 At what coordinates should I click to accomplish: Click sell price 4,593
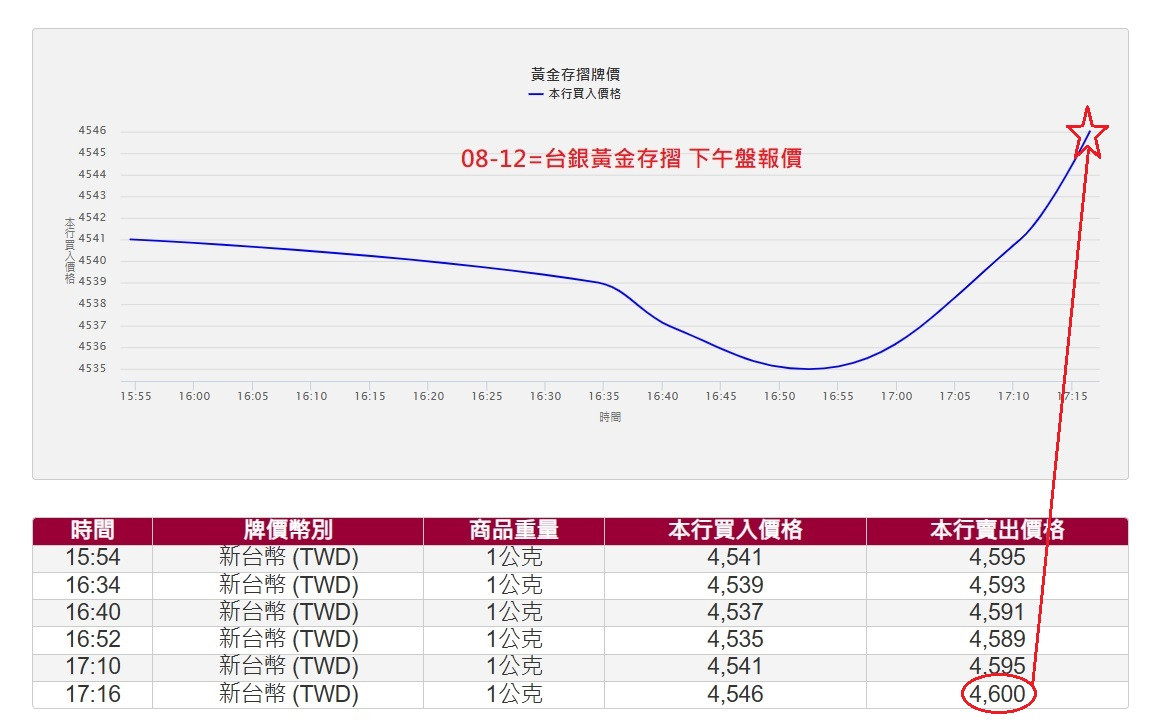997,585
